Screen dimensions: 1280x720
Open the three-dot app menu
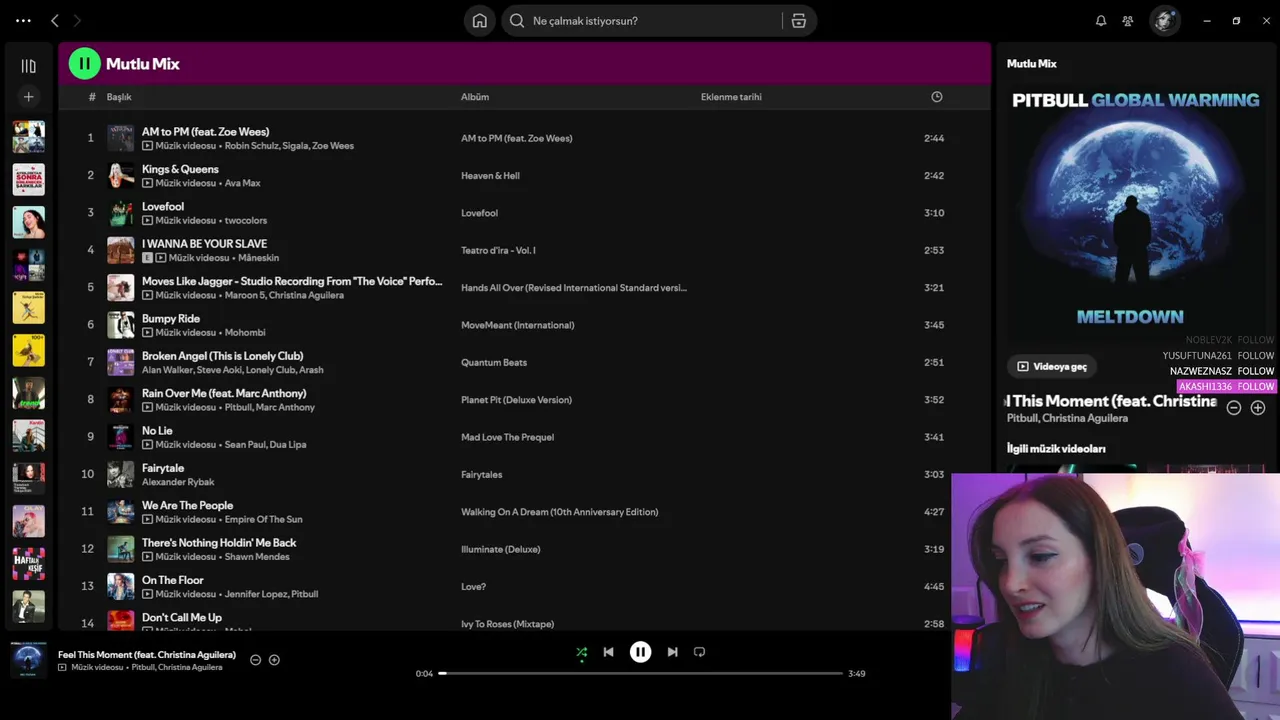(23, 20)
